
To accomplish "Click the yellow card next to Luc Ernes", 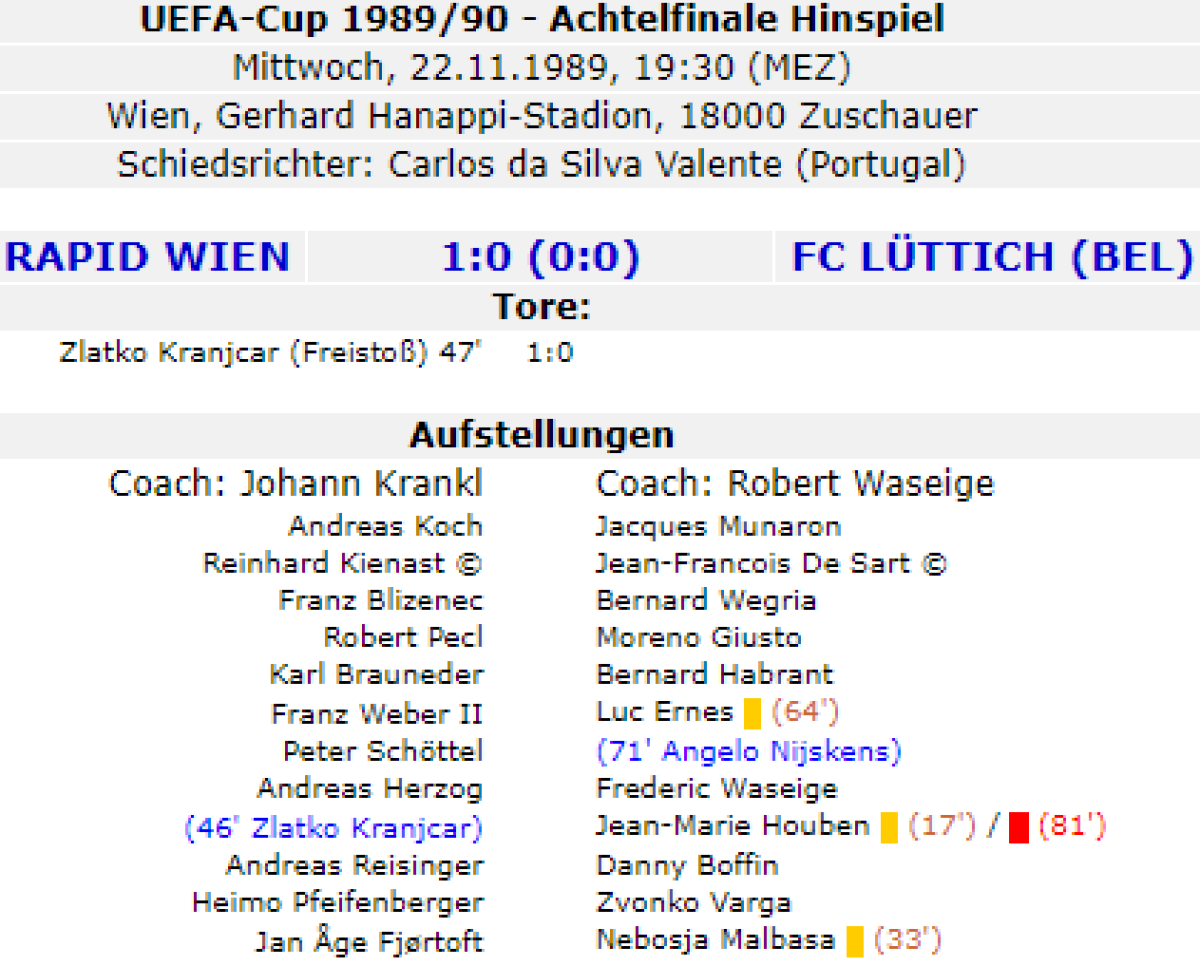I will [x=752, y=713].
